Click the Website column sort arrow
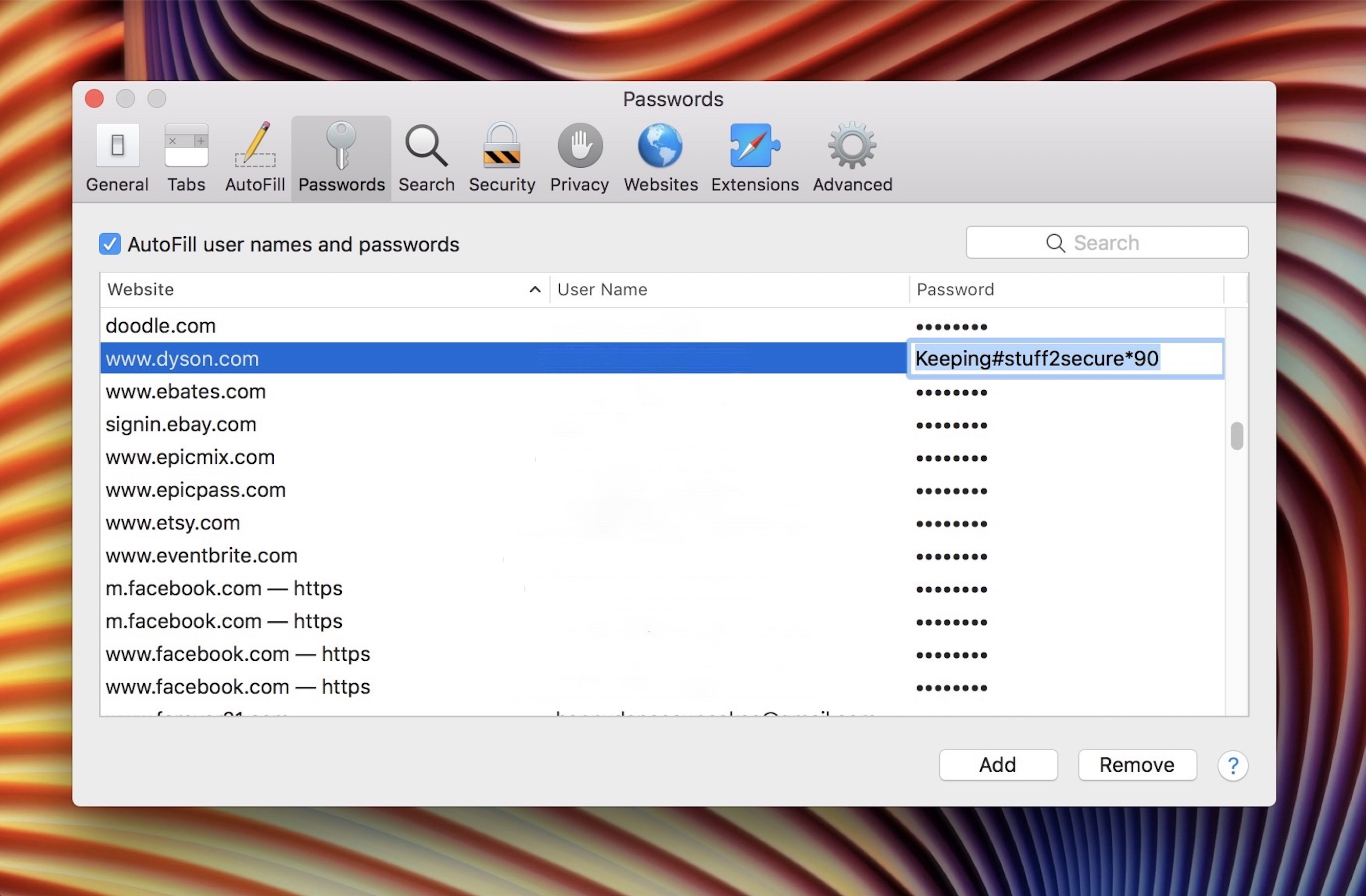 [x=535, y=289]
